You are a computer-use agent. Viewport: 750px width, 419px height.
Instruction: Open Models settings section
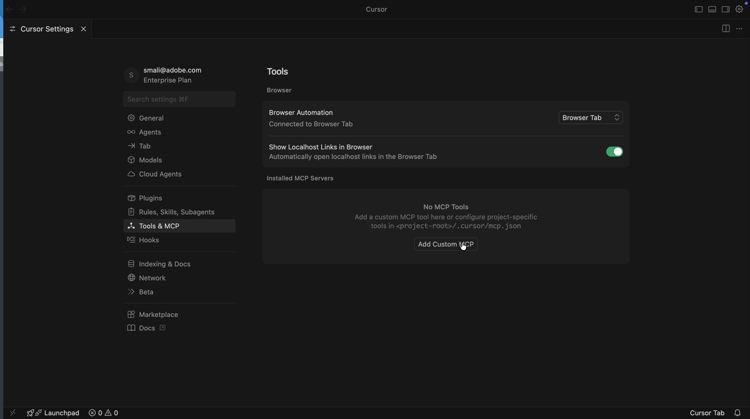pyautogui.click(x=179, y=160)
